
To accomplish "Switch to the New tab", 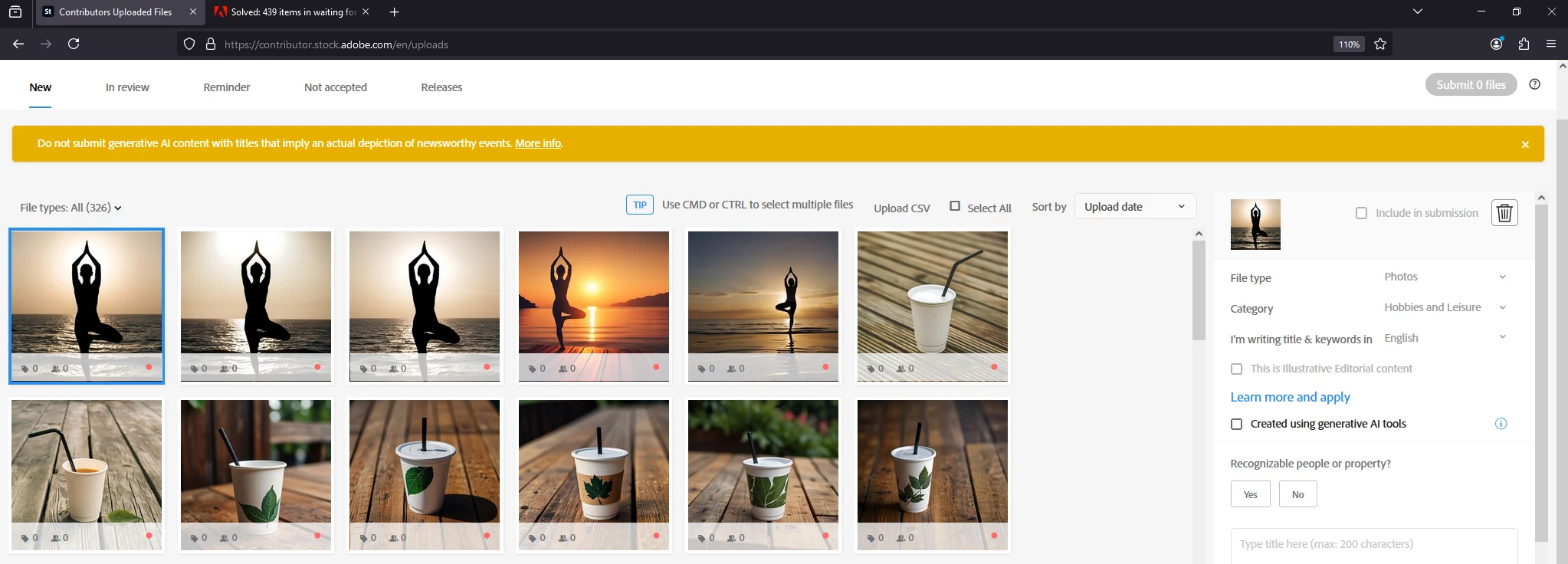I will 40,87.
